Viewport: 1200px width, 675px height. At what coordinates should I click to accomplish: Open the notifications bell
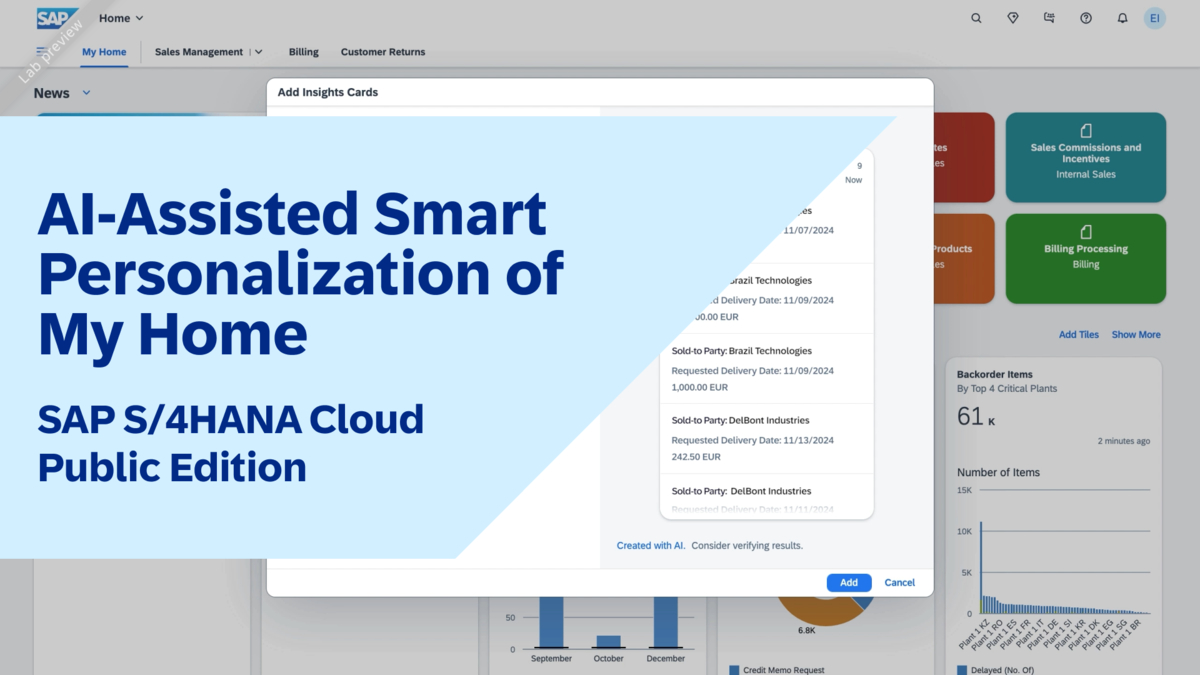[1122, 17]
